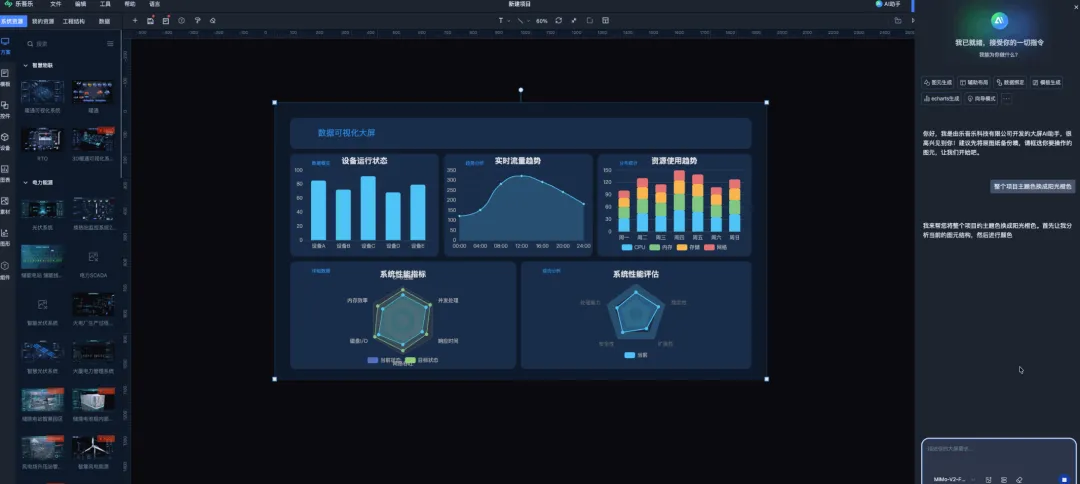
Task: Click the 实时流量趋势 area chart
Action: [x=518, y=204]
